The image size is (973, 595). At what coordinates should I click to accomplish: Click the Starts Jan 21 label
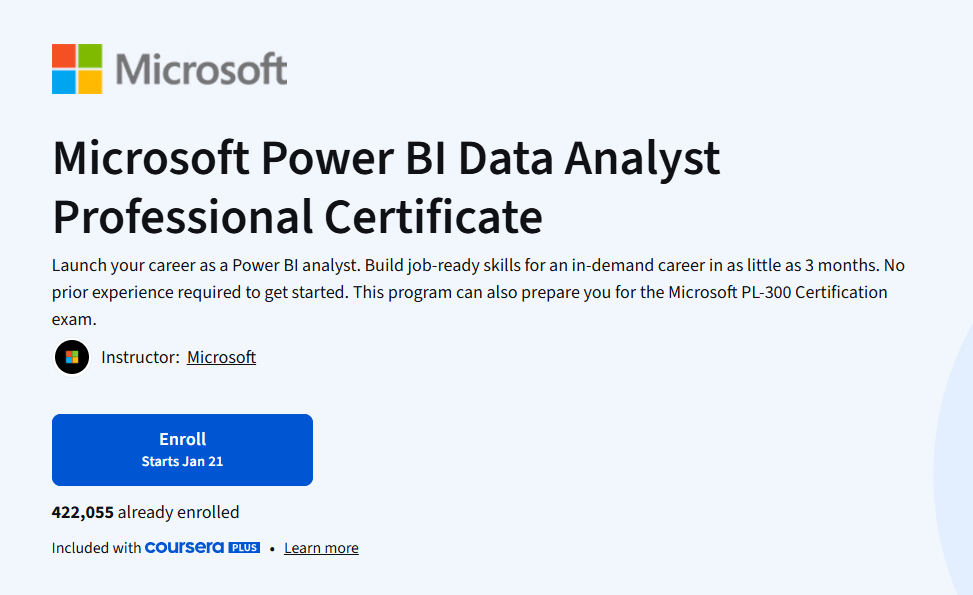coord(181,460)
